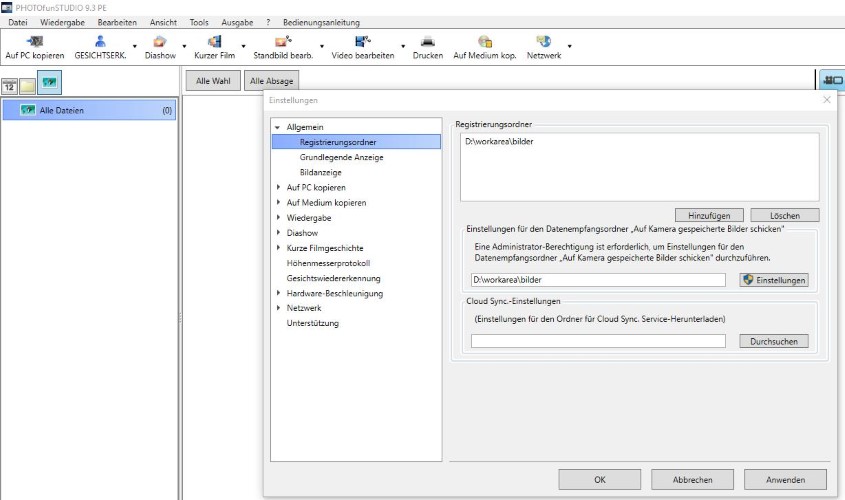The height and width of the screenshot is (500, 845).
Task: Click the camera icon at top right
Action: pyautogui.click(x=832, y=80)
